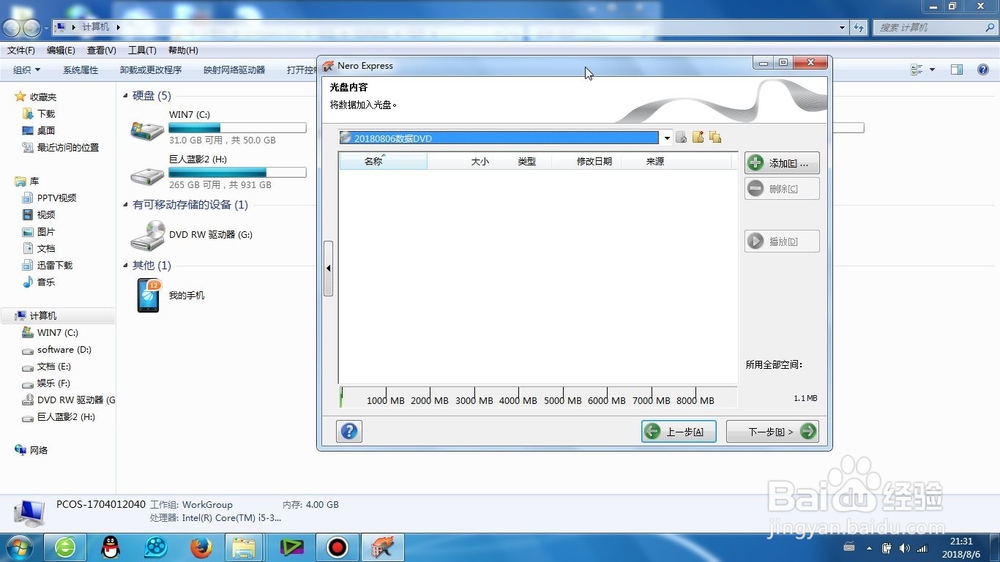Proceed with the 下一步 button
Image resolution: width=1000 pixels, height=562 pixels.
[772, 431]
